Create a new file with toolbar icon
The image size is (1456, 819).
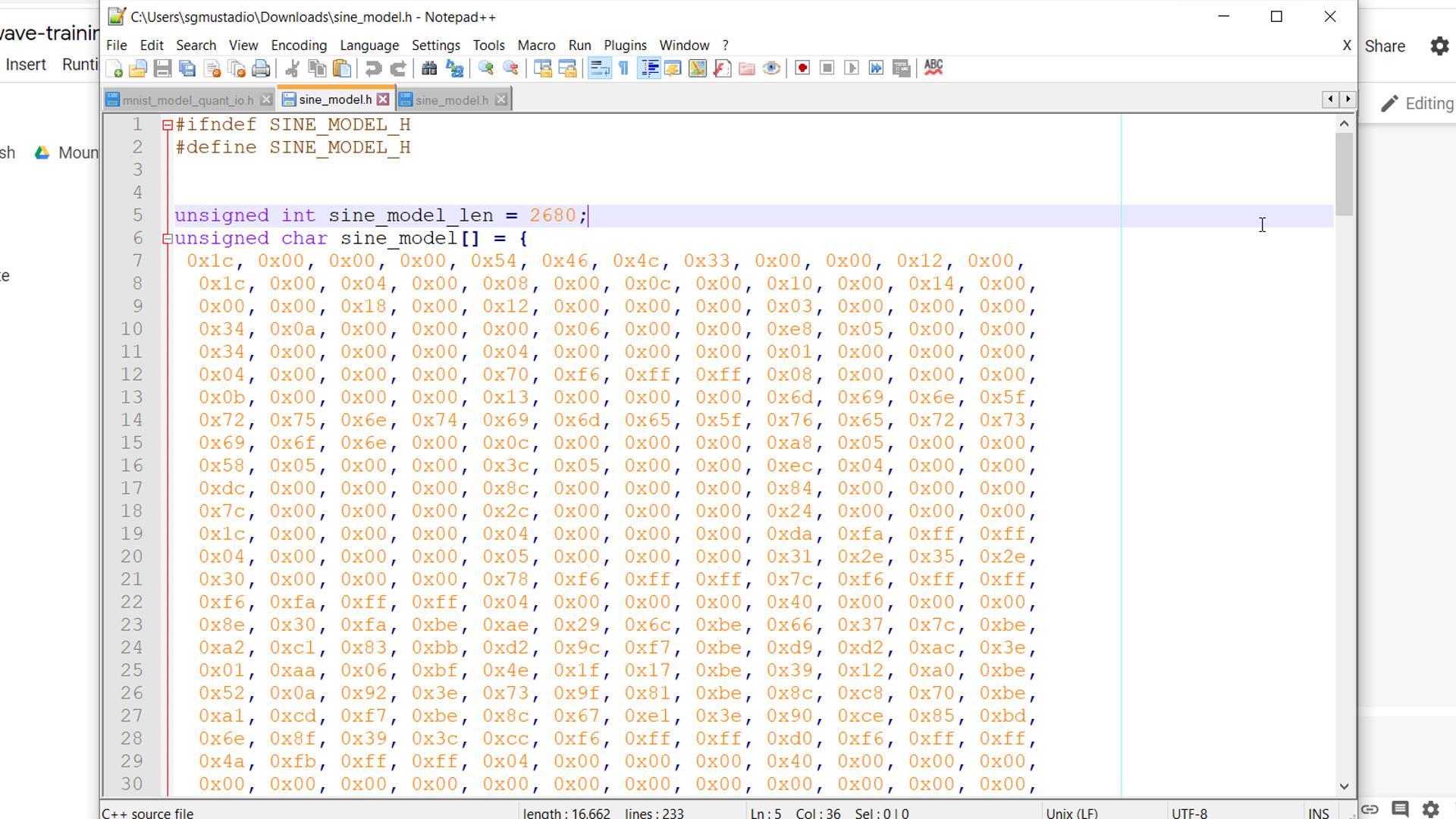tap(115, 69)
